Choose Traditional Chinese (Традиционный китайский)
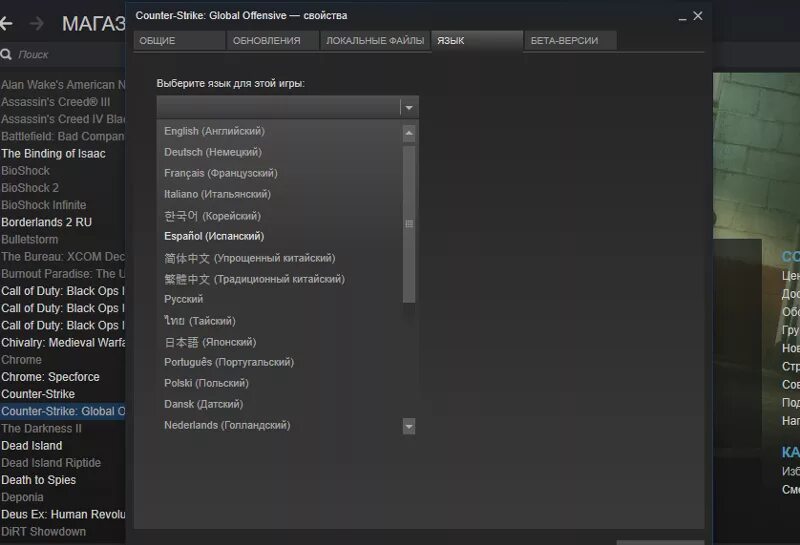Screen dimensions: 800x545 pyautogui.click(x=254, y=279)
